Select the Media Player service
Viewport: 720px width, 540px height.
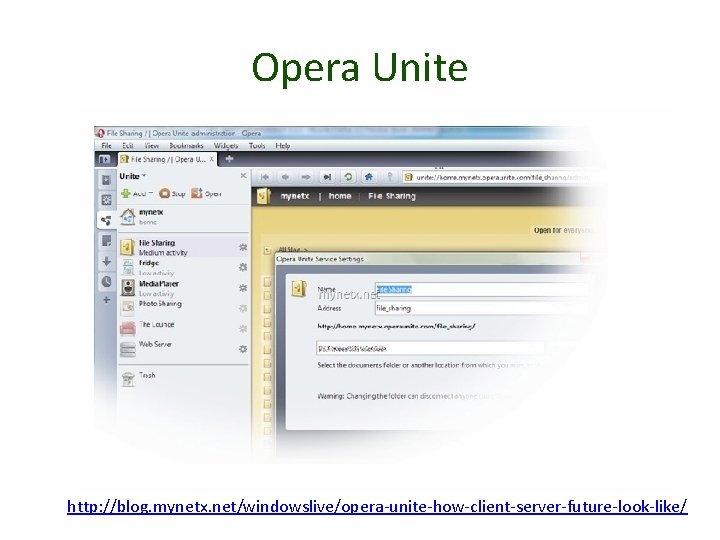(x=184, y=288)
